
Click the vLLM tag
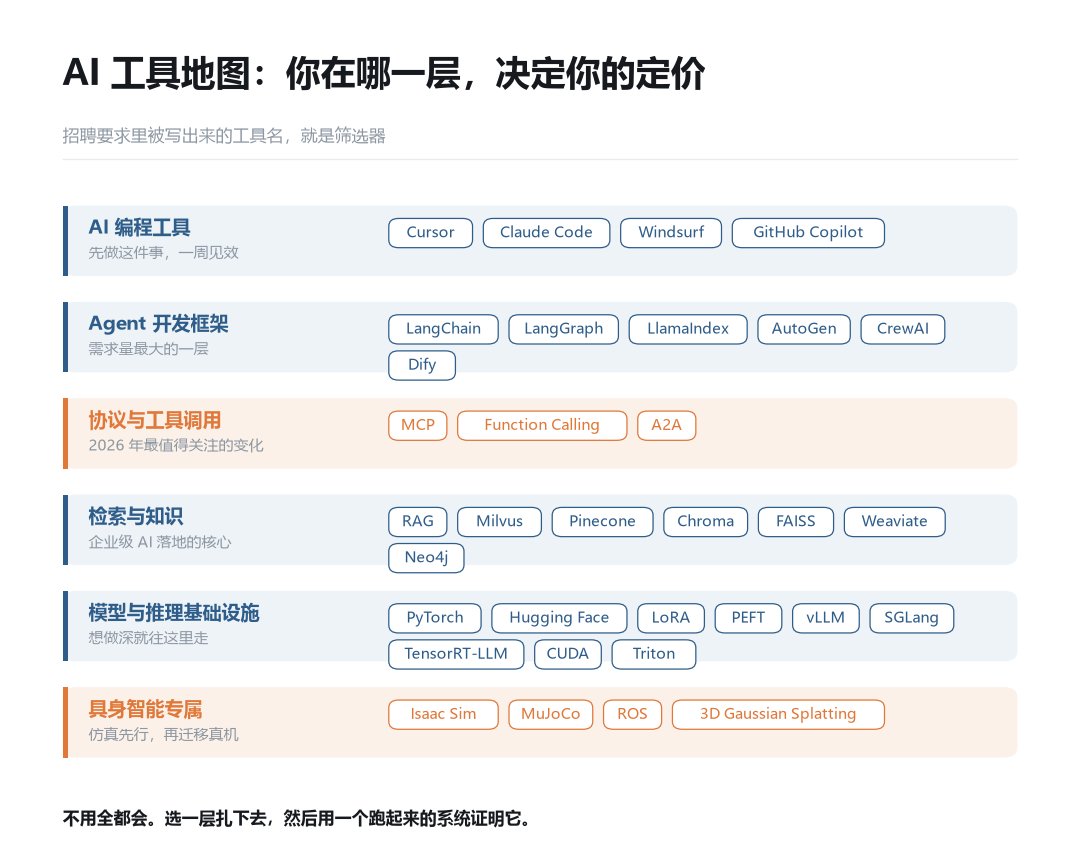coord(826,618)
